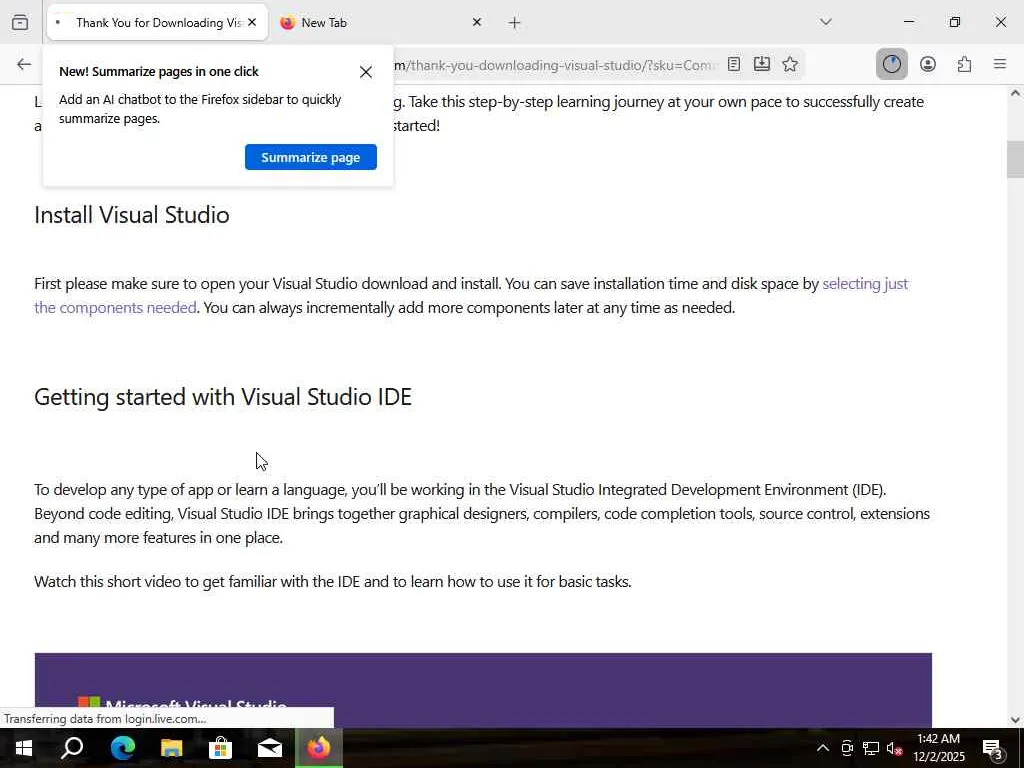Viewport: 1024px width, 768px height.
Task: Click the Firefox taskbar icon
Action: pyautogui.click(x=319, y=748)
